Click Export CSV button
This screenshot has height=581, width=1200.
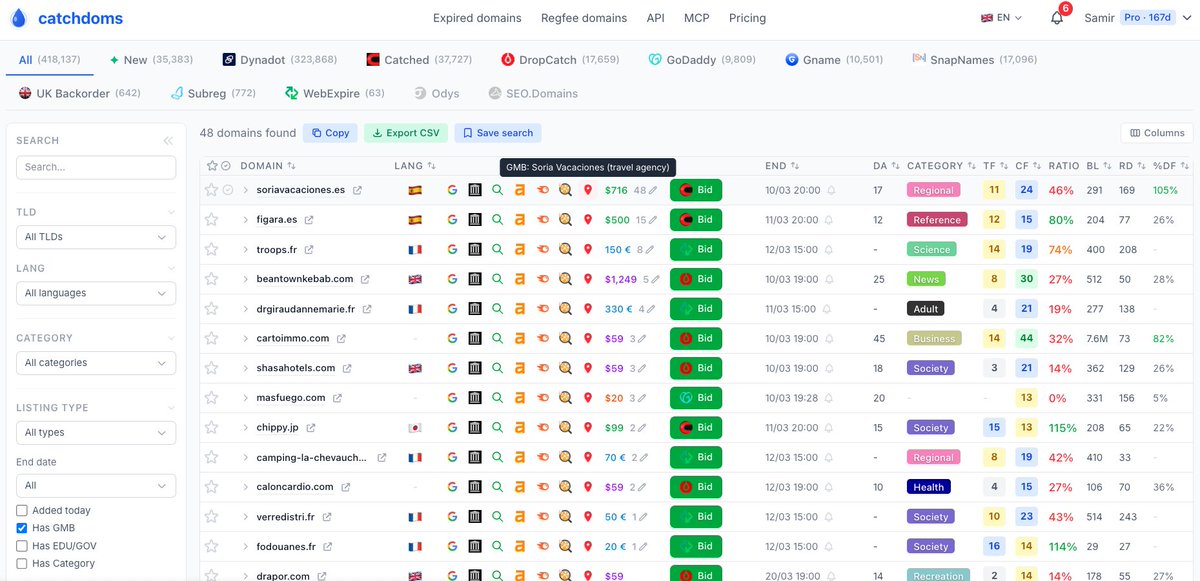click(406, 133)
